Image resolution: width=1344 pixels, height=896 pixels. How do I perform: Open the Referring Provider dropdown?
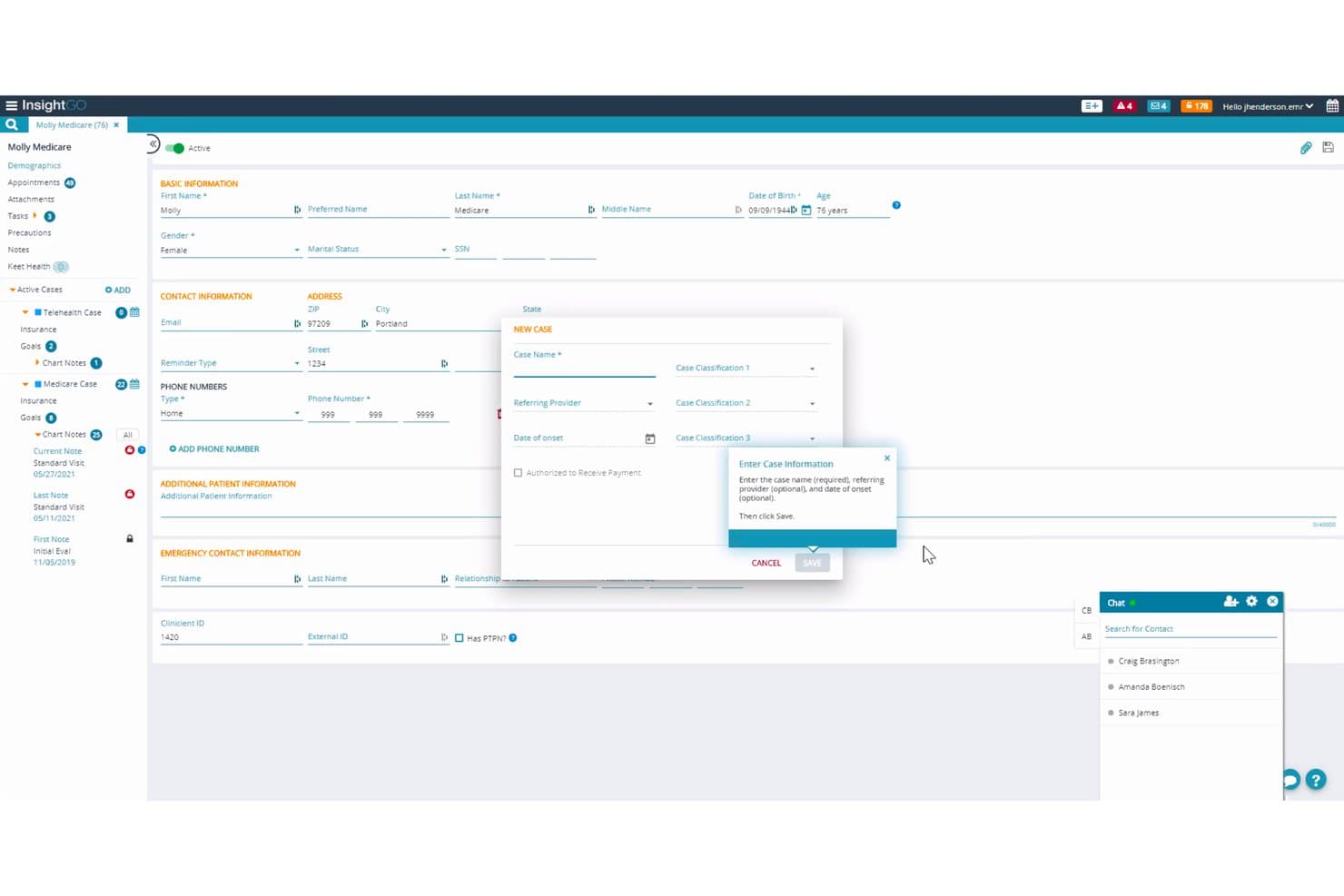[x=584, y=403]
